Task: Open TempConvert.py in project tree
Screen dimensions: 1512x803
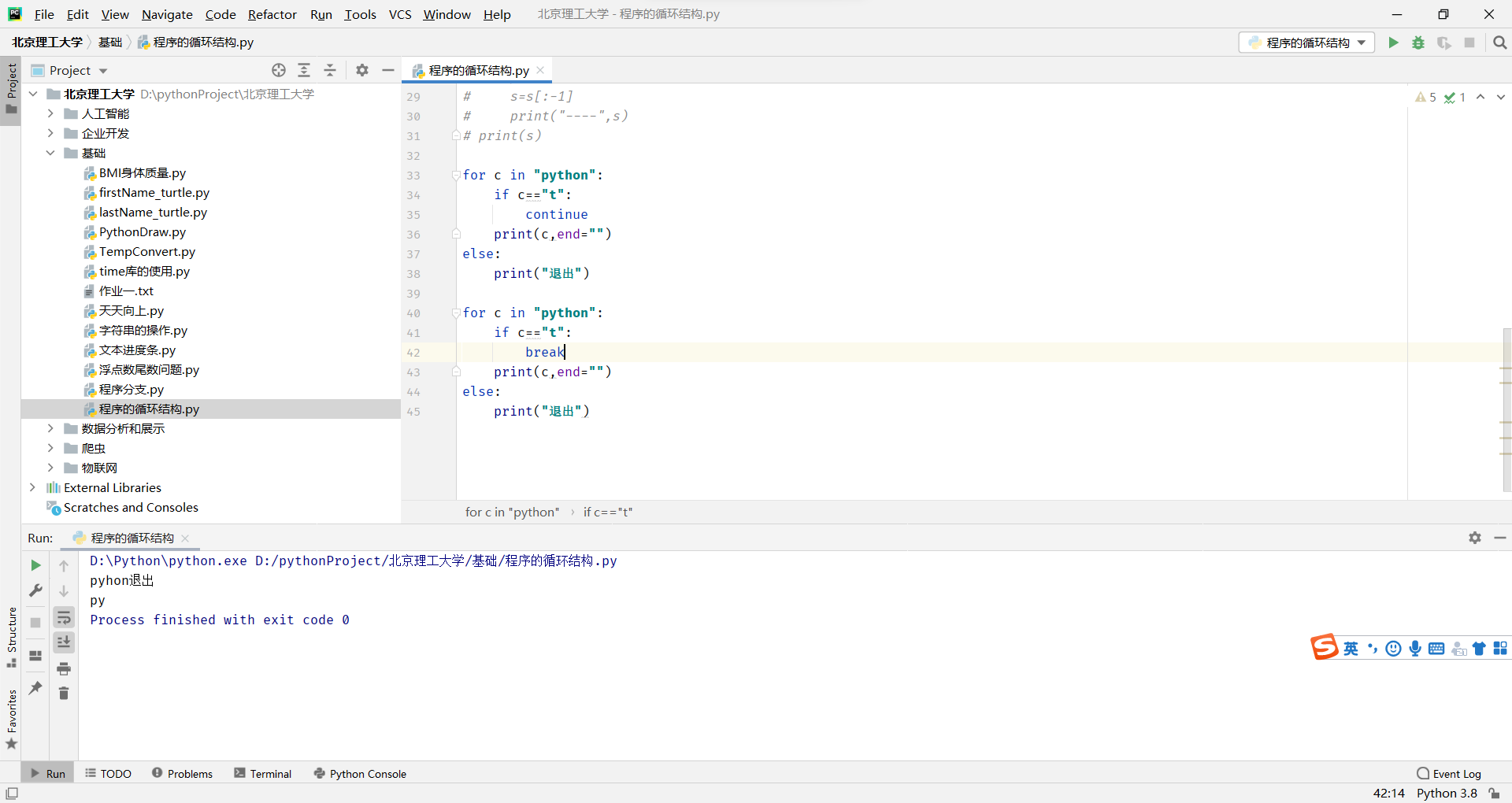Action: pos(146,251)
